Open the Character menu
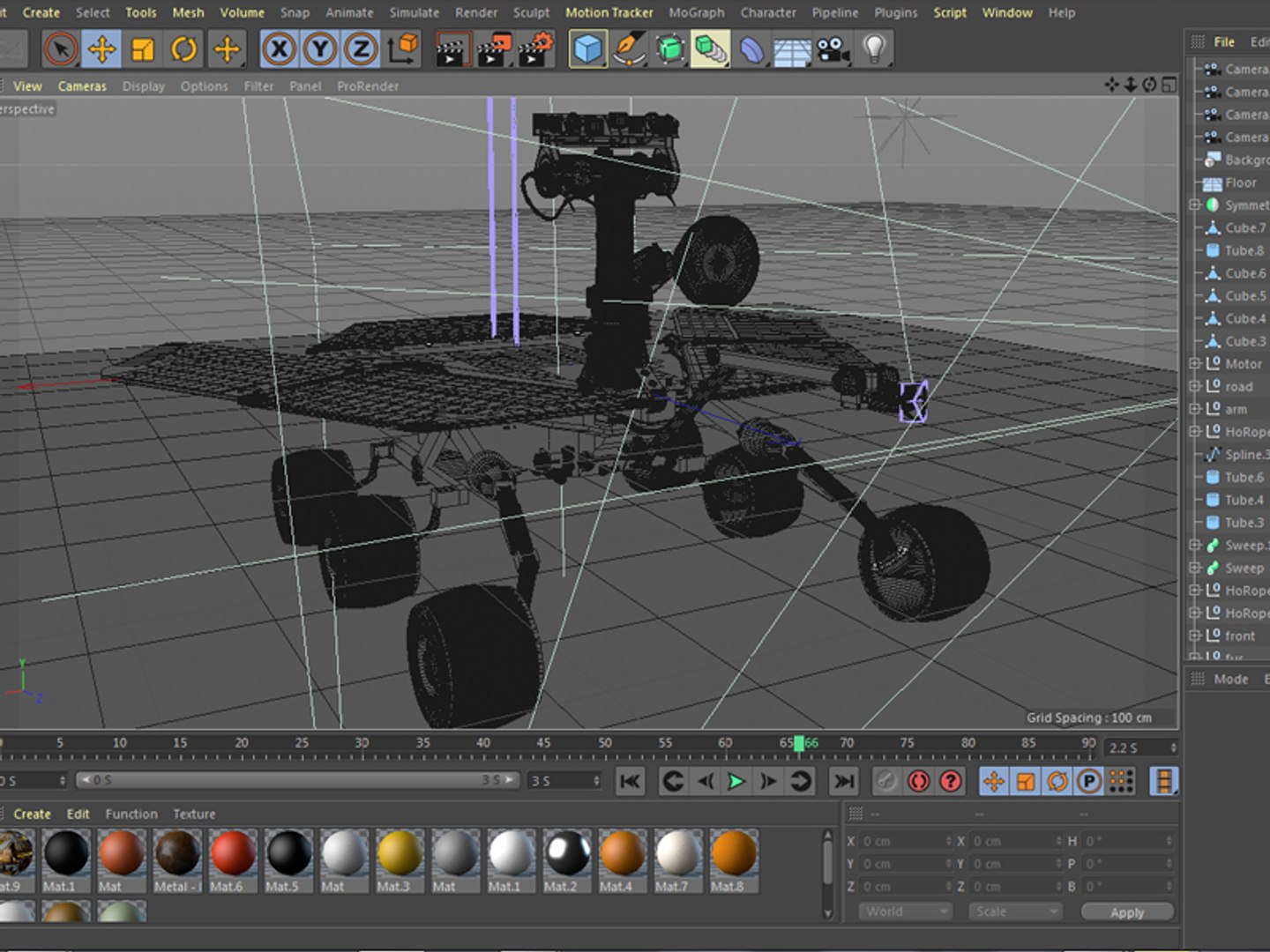 tap(768, 12)
